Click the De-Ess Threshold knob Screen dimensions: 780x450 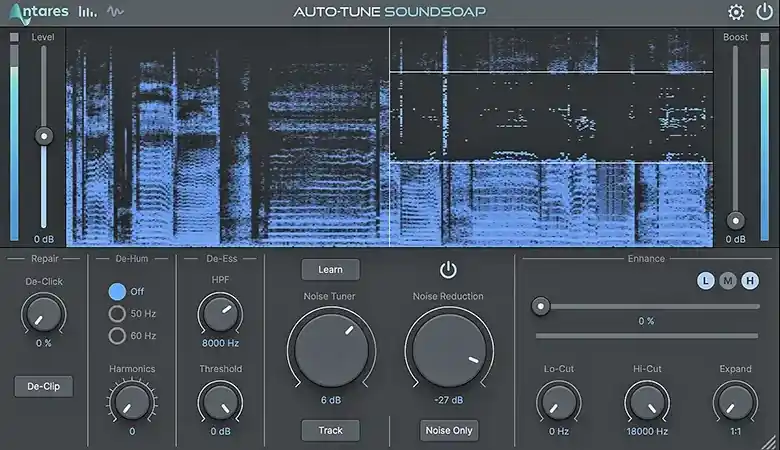click(220, 402)
